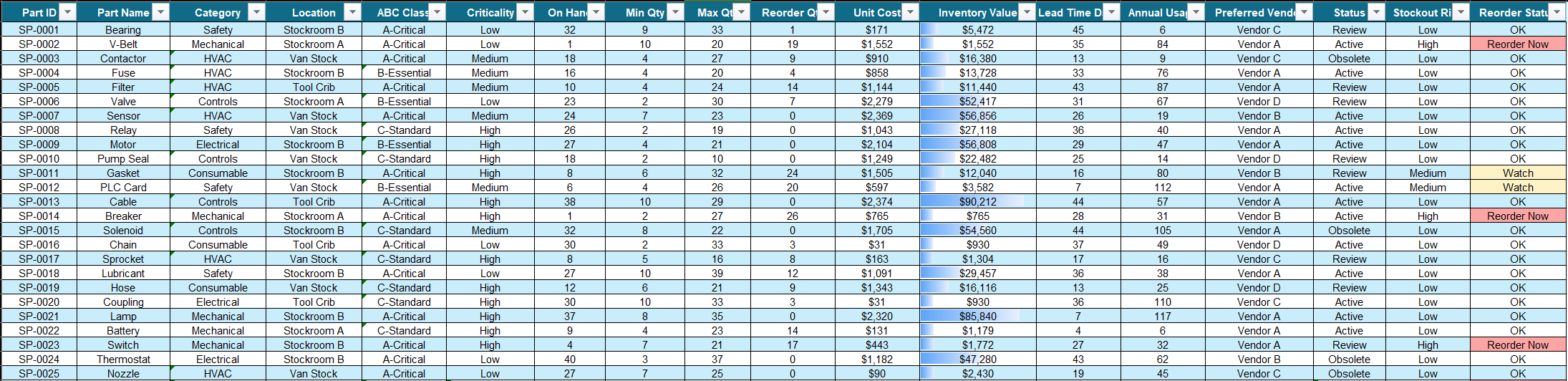Open the Unit Cost filter dropdown arrow
Screen dimensions: 1568x381
pos(910,12)
